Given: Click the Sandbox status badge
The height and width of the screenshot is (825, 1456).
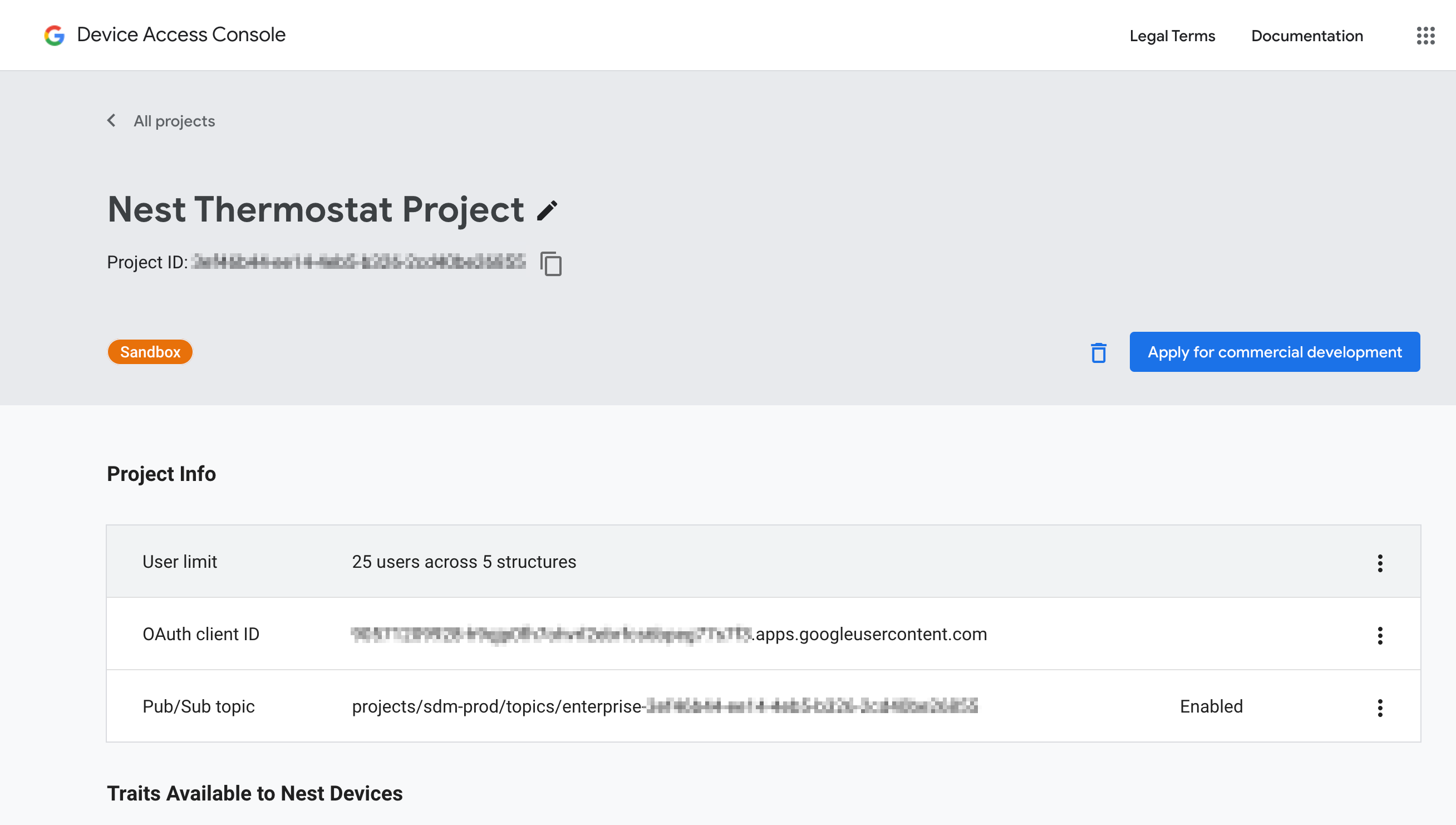Looking at the screenshot, I should [x=150, y=351].
